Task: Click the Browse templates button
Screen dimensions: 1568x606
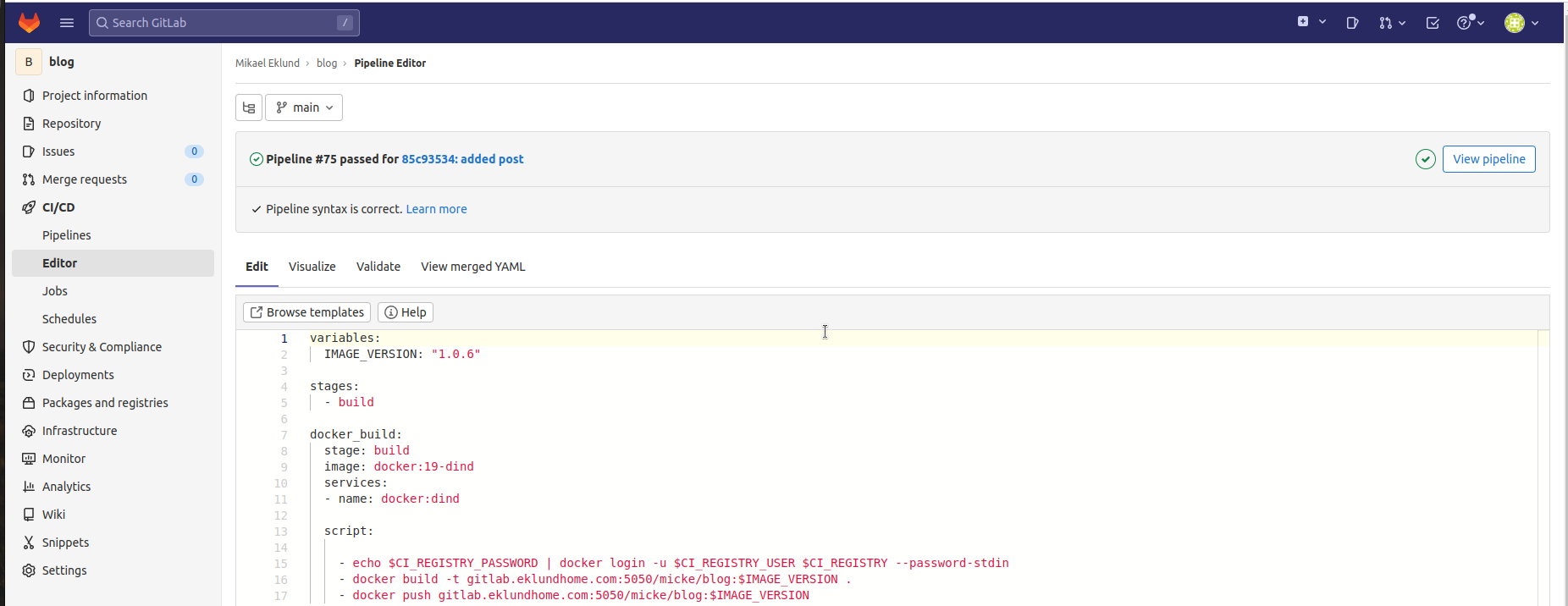Action: [x=306, y=312]
